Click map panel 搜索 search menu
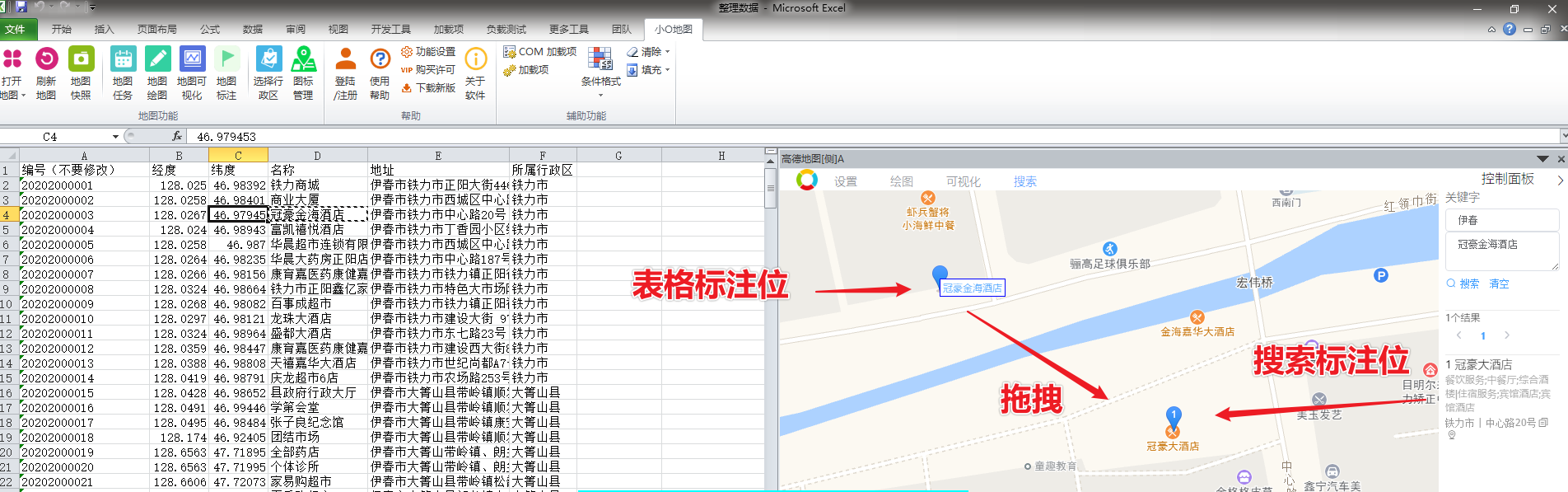 [1025, 181]
